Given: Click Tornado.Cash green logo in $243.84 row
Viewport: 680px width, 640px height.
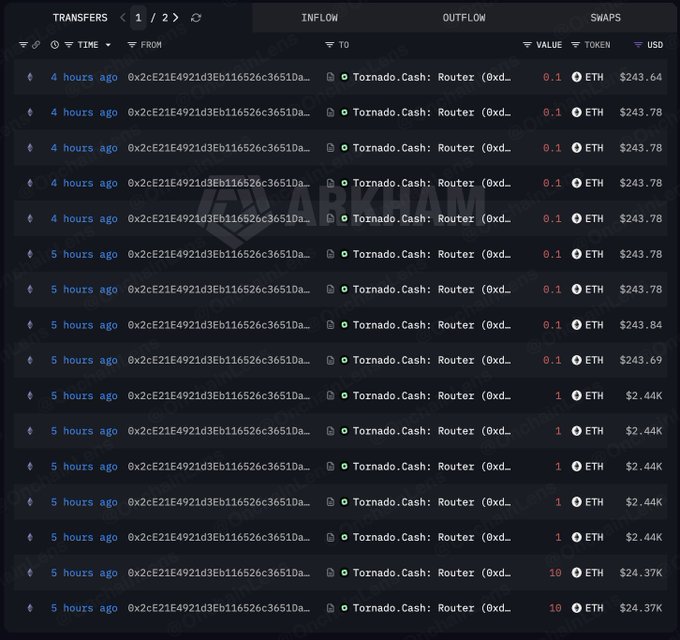Looking at the screenshot, I should click(x=344, y=325).
